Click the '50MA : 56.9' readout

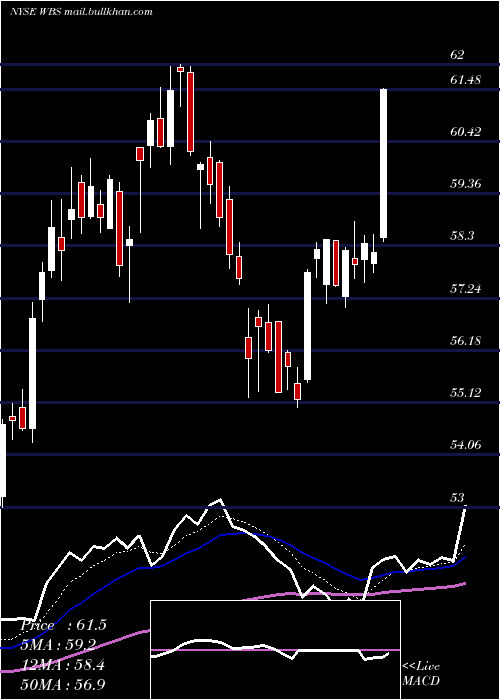pos(62,684)
